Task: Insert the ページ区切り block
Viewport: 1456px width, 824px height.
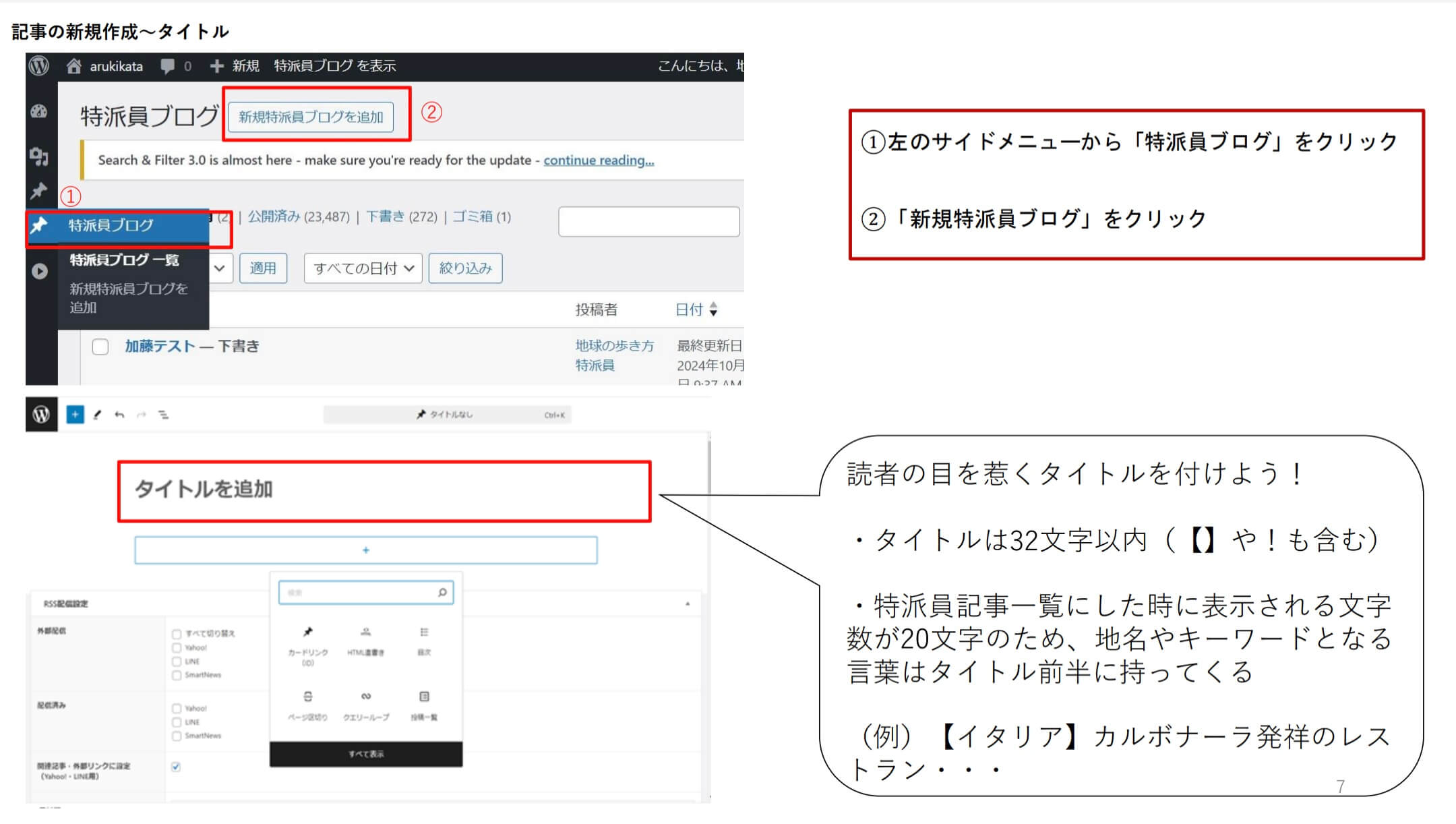Action: tap(308, 705)
